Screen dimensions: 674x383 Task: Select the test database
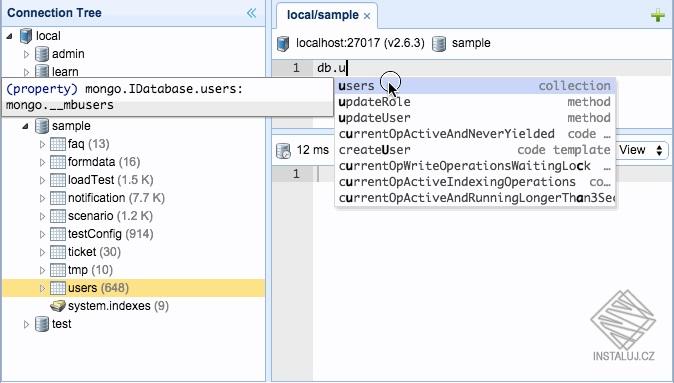(61, 324)
